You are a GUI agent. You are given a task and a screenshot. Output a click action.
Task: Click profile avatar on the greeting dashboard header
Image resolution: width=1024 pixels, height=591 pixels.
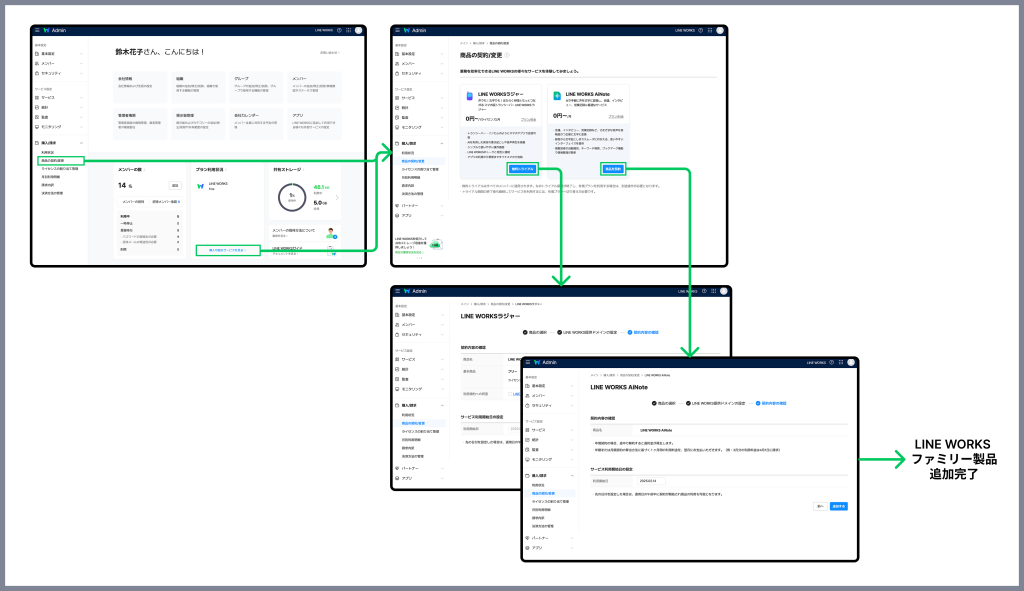pyautogui.click(x=357, y=30)
